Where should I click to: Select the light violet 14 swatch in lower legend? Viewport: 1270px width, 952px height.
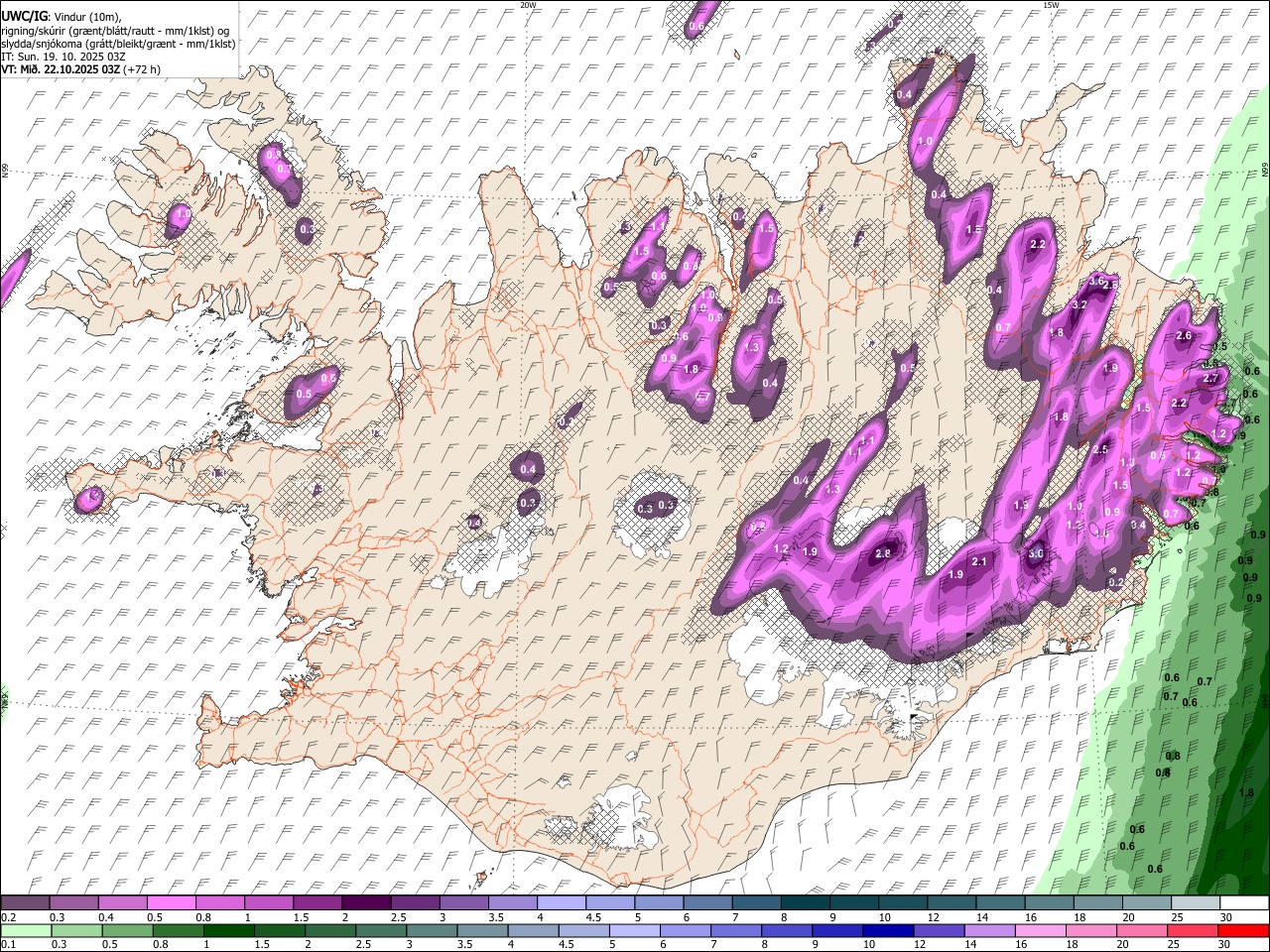(989, 931)
